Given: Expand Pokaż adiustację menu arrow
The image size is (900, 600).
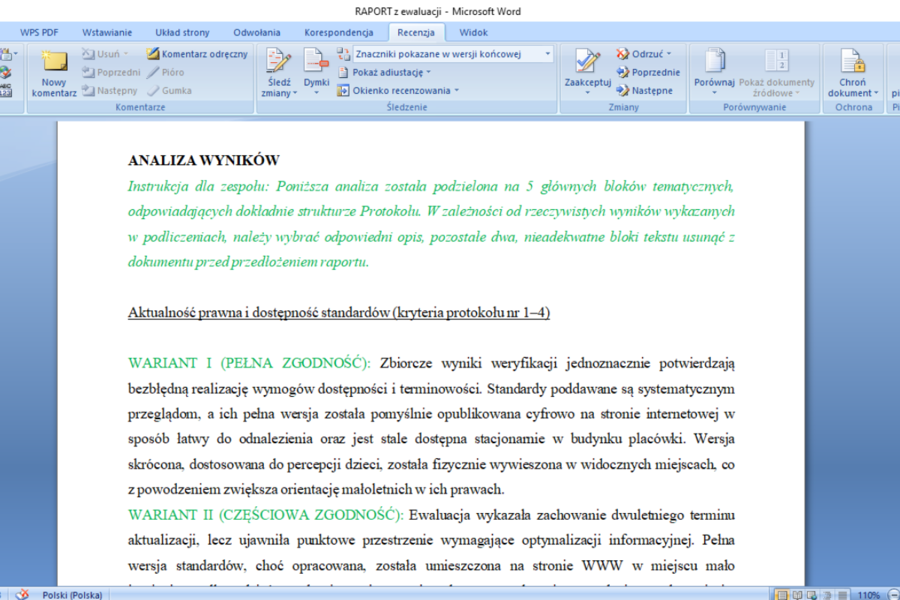Looking at the screenshot, I should (x=429, y=72).
